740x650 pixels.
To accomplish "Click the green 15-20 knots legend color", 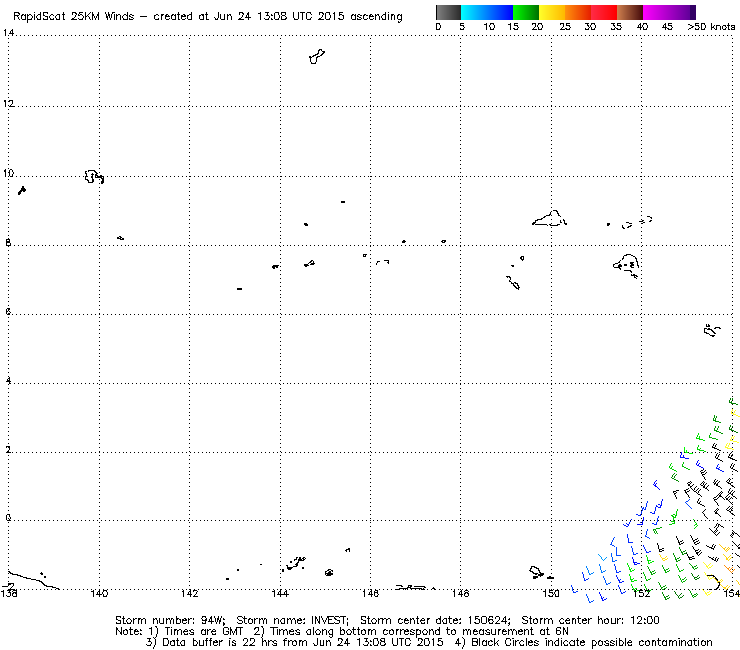I will [526, 12].
